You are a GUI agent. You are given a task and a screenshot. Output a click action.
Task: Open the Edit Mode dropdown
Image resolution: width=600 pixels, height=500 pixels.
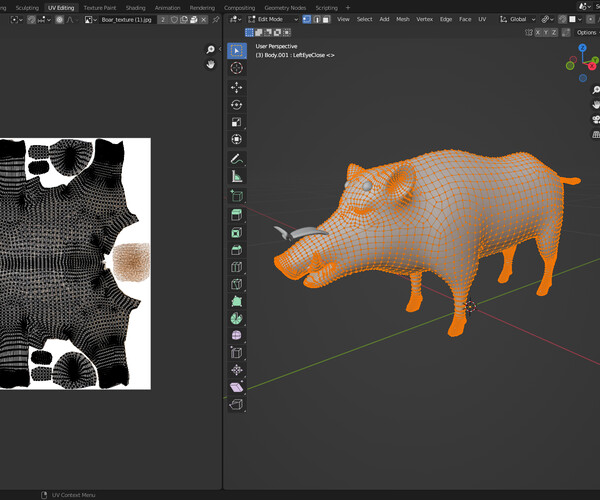tap(273, 19)
